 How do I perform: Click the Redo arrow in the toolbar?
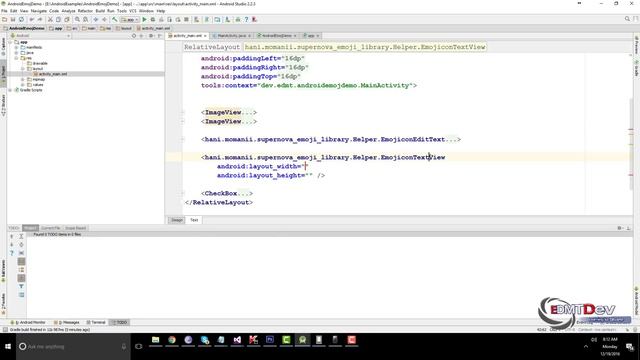coord(40,20)
